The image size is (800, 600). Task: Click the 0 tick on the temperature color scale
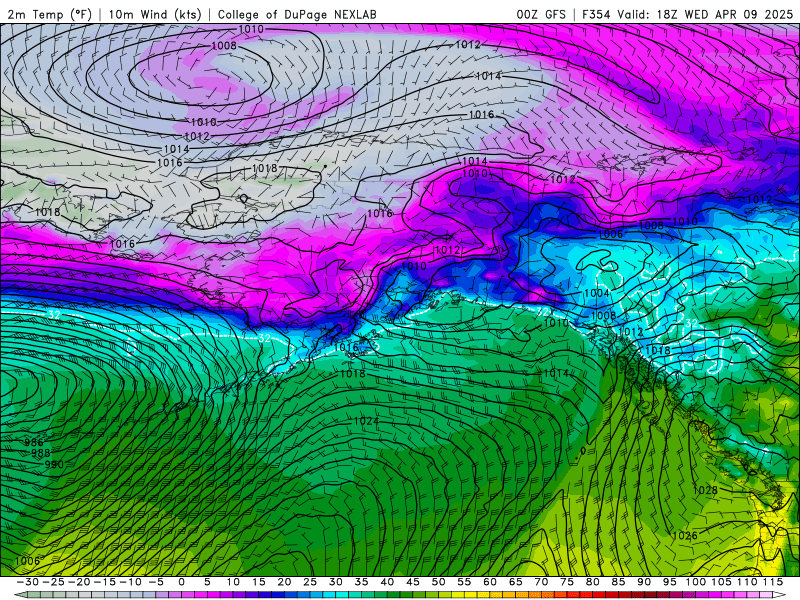click(x=182, y=582)
